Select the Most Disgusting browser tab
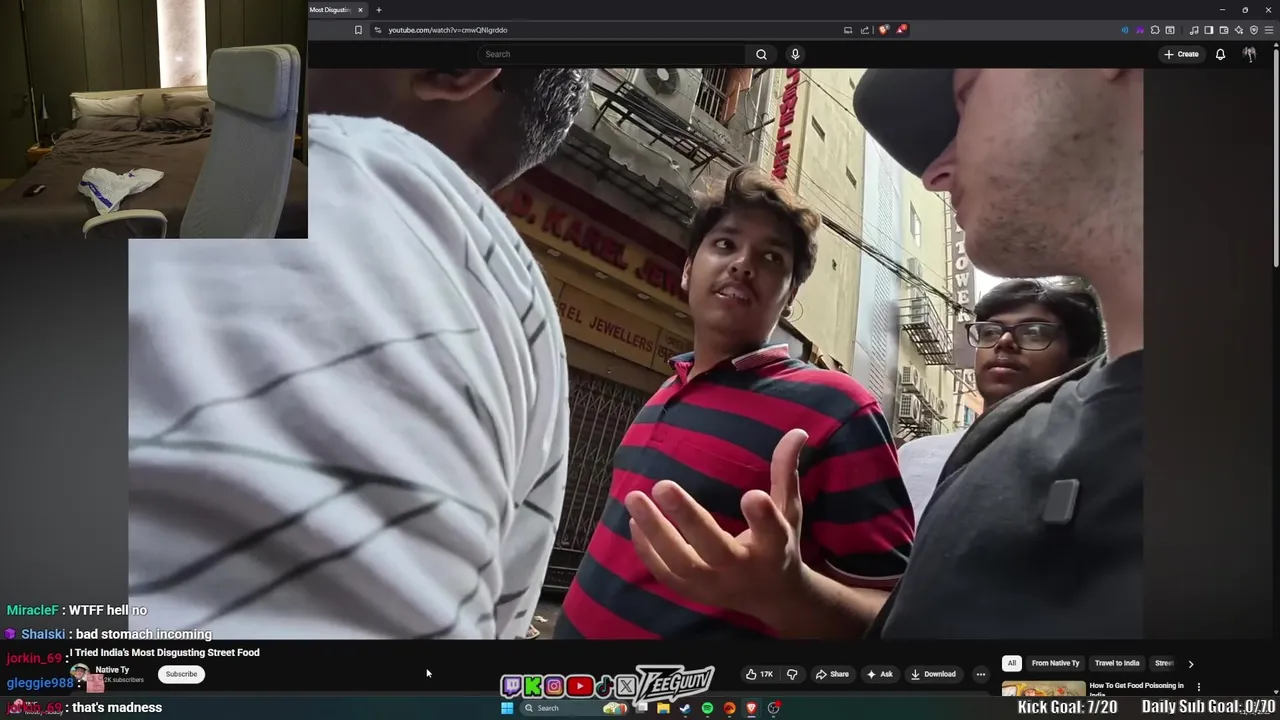 [x=330, y=10]
